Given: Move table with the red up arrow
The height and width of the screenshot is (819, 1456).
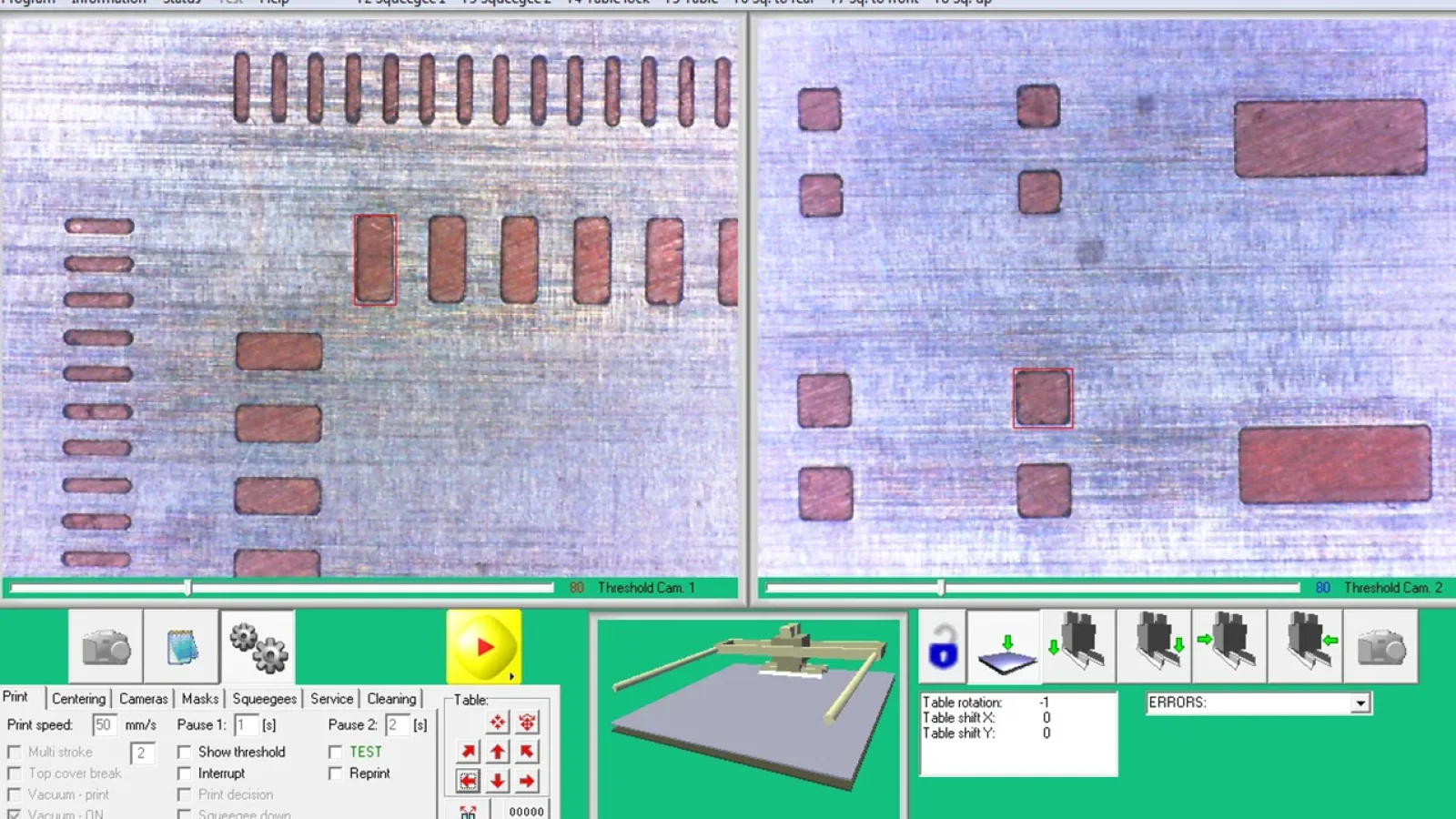Looking at the screenshot, I should pos(498,752).
